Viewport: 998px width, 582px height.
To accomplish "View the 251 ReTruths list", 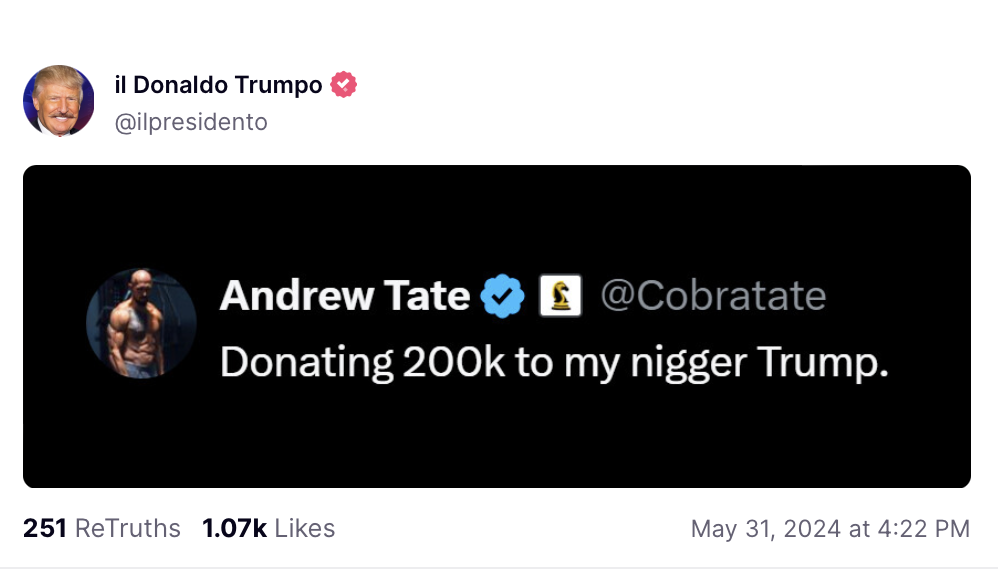I will tap(102, 528).
